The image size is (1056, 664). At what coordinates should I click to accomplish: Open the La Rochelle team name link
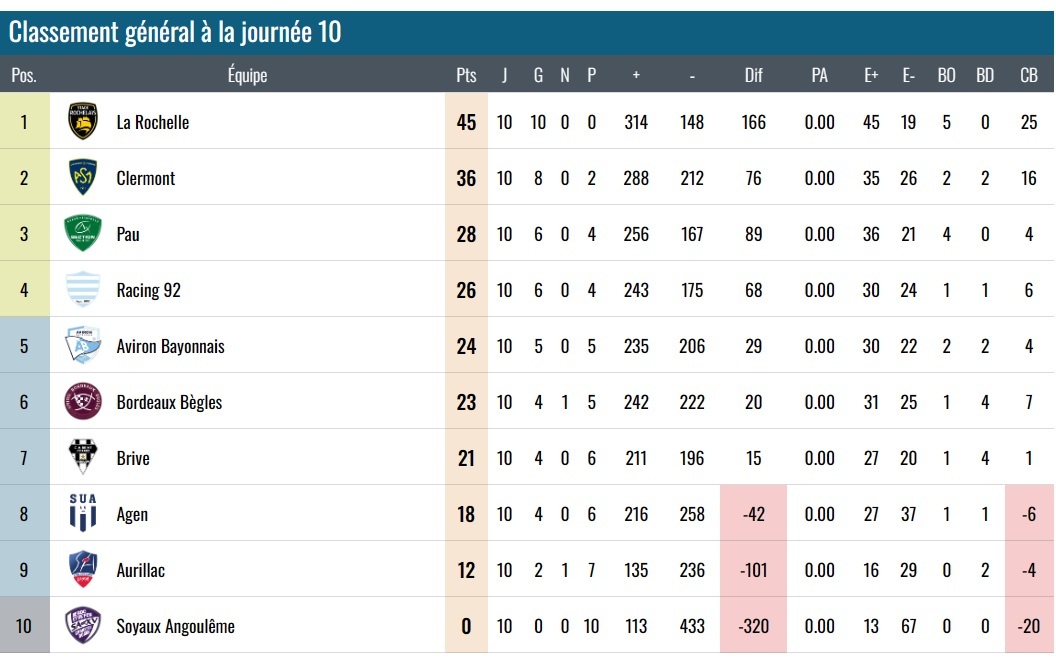pos(152,122)
